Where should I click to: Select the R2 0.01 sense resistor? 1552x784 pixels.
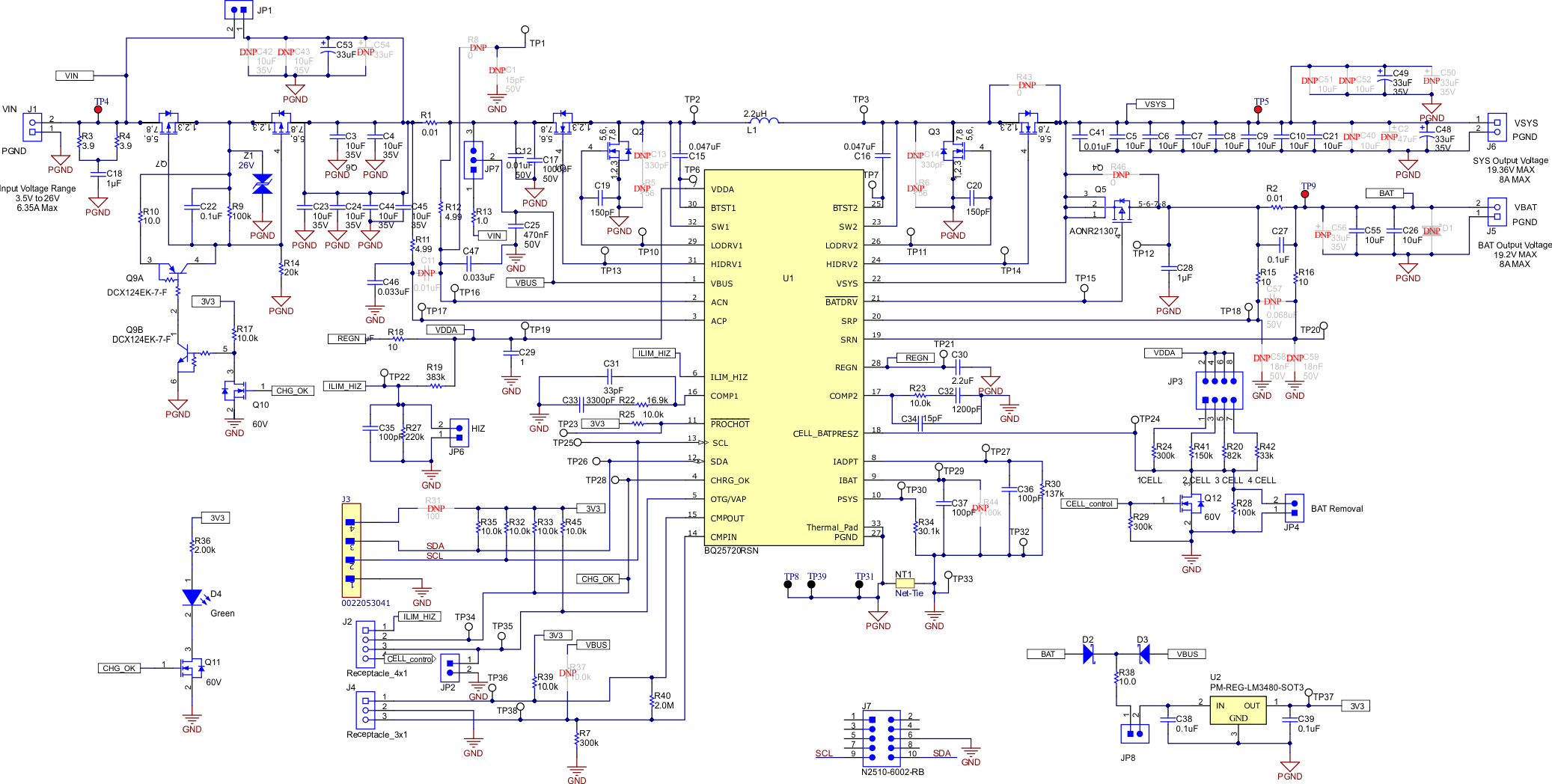tap(1276, 206)
